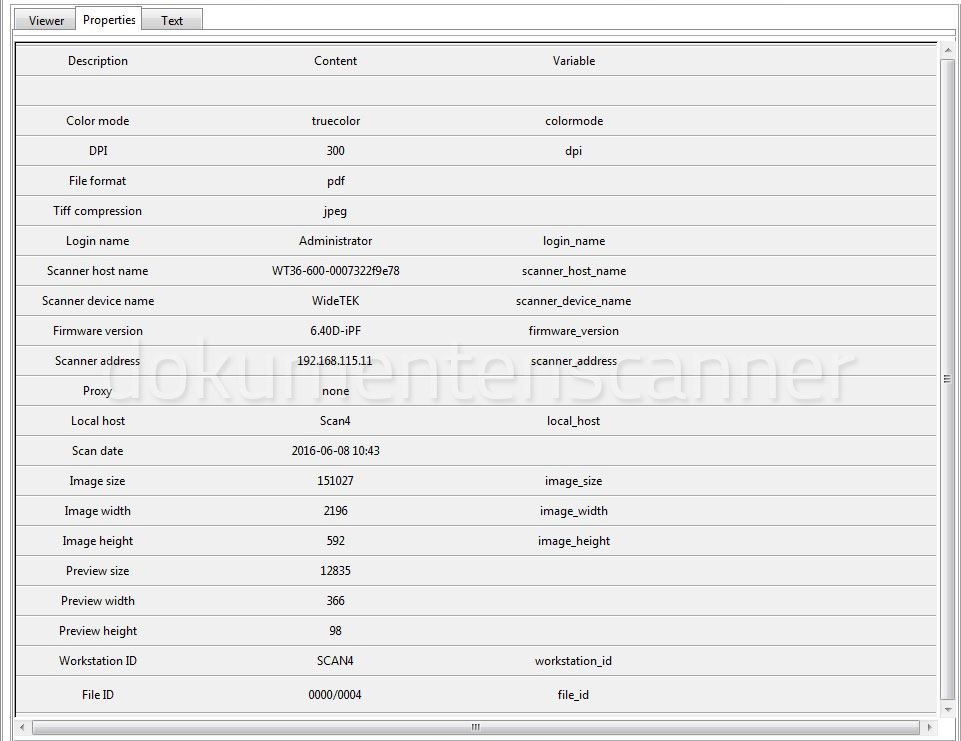Click the 'scanner_address' variable
961x741 pixels.
(x=574, y=361)
